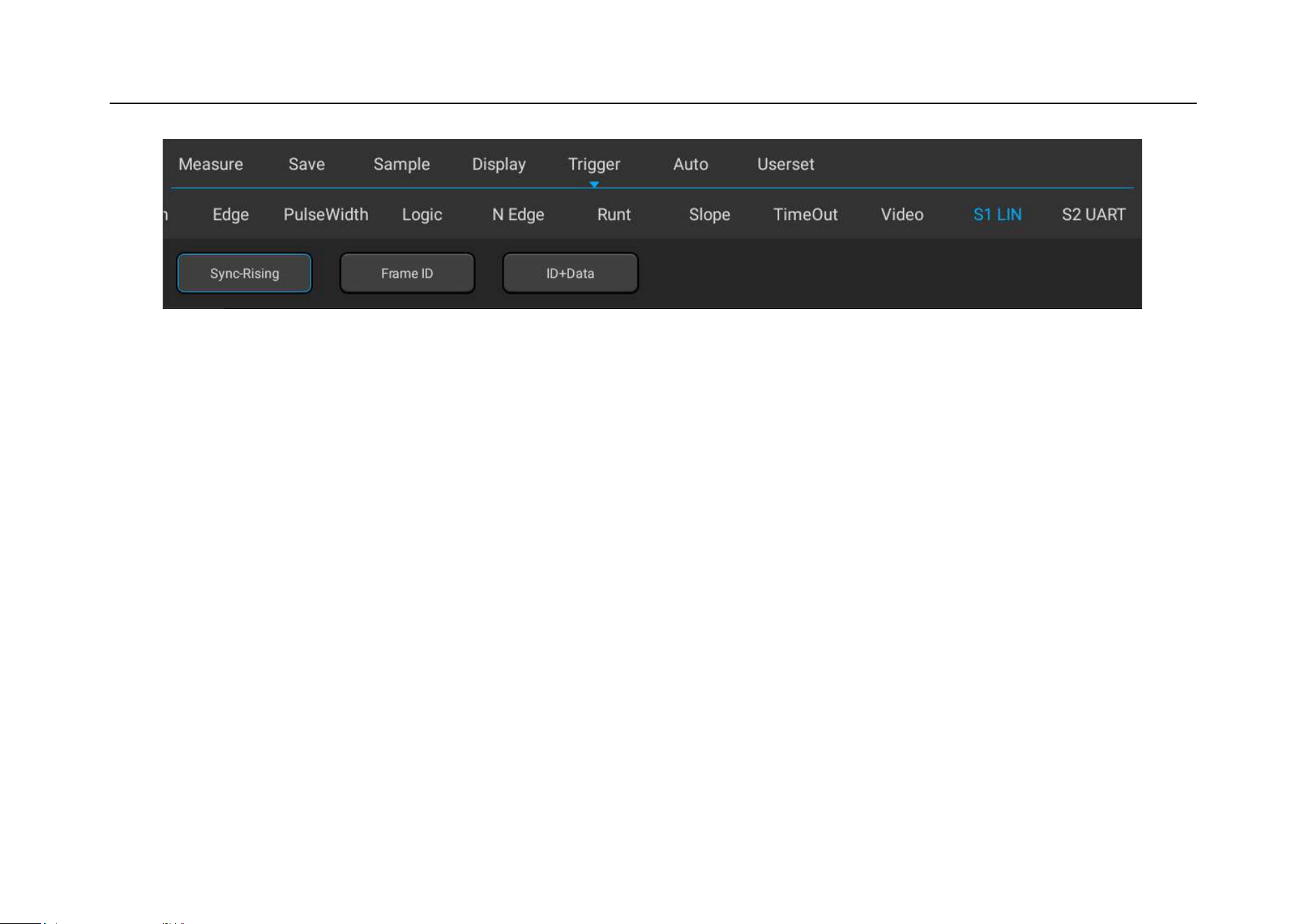Choose Runt trigger type
The height and width of the screenshot is (924, 1307).
pos(614,214)
